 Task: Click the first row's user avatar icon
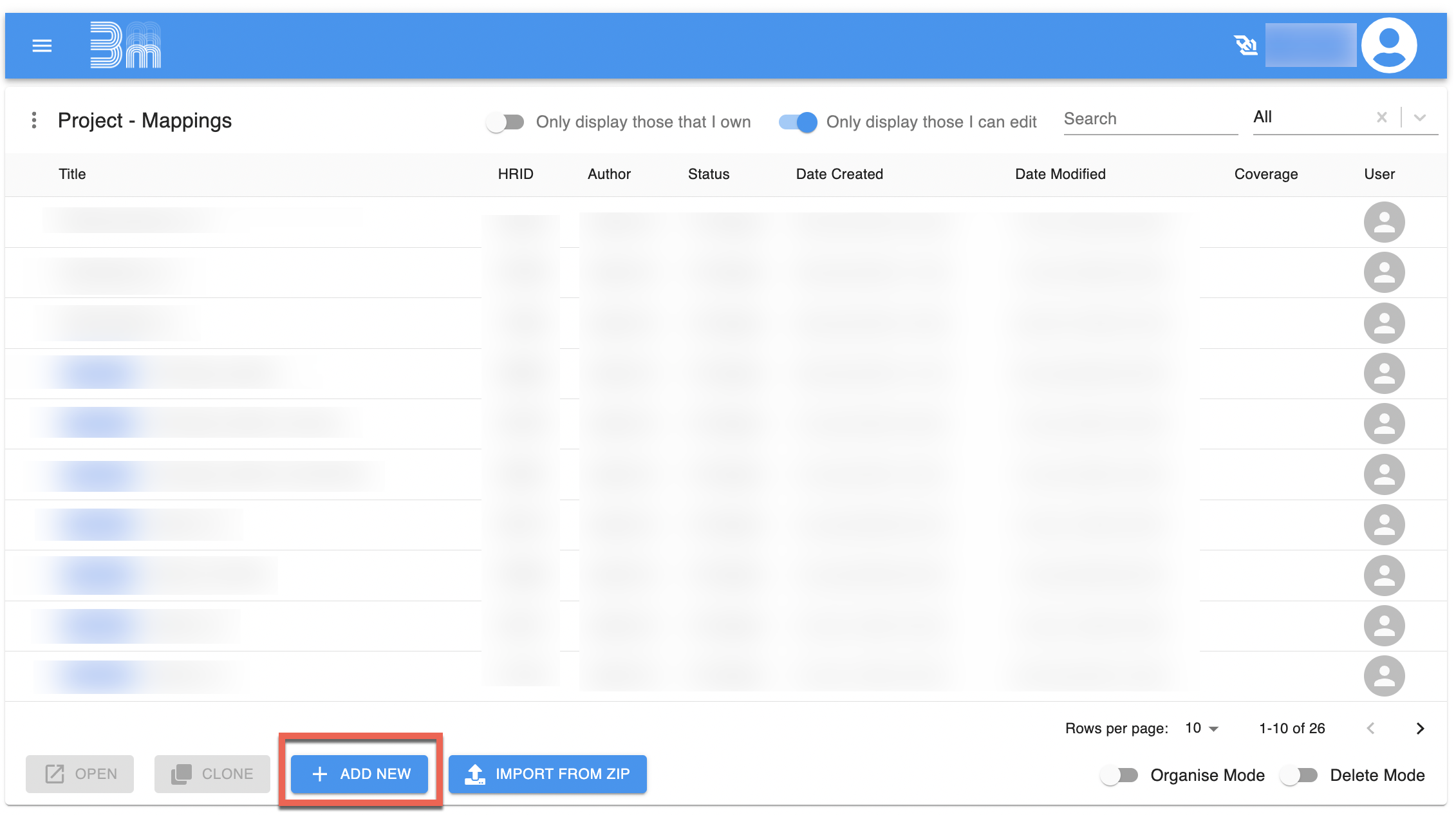pyautogui.click(x=1384, y=222)
